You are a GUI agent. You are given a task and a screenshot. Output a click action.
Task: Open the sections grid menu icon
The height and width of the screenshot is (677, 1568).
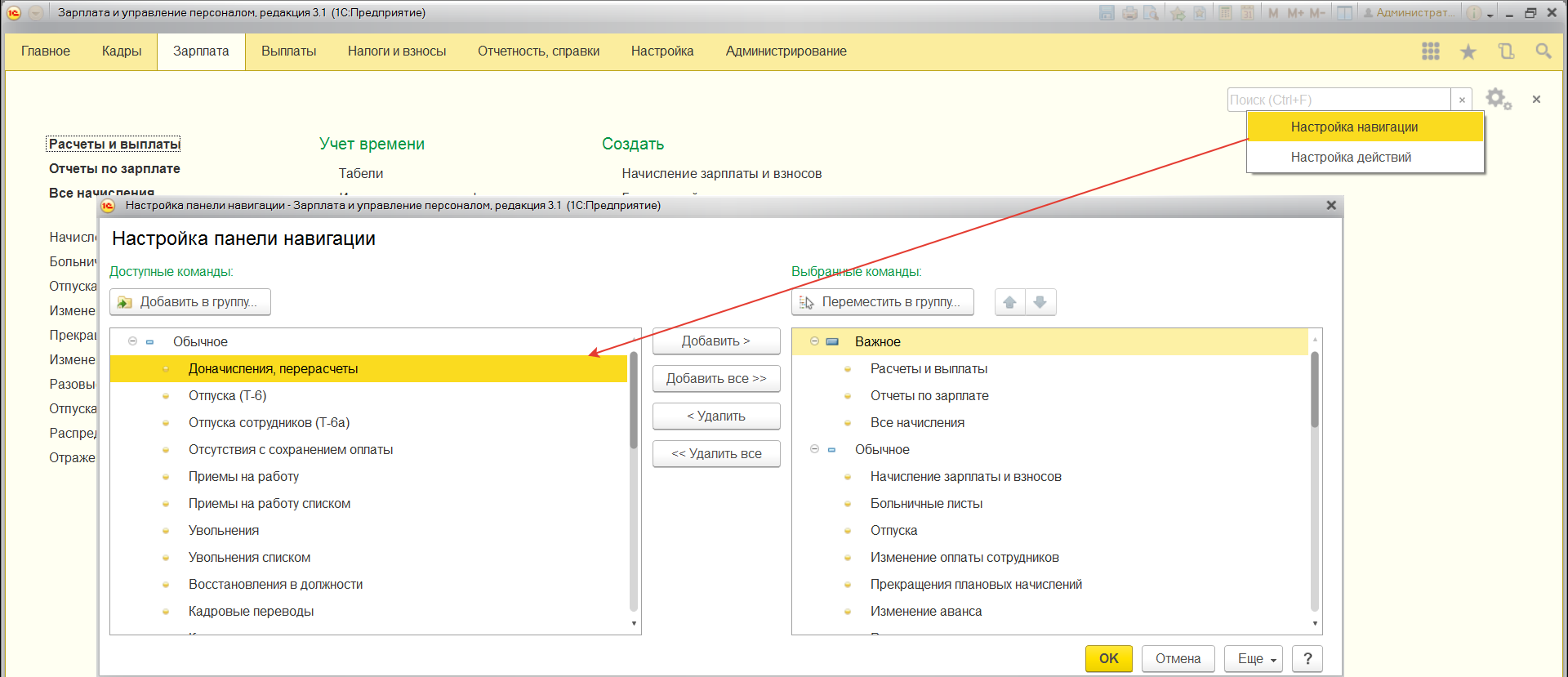(x=1431, y=51)
